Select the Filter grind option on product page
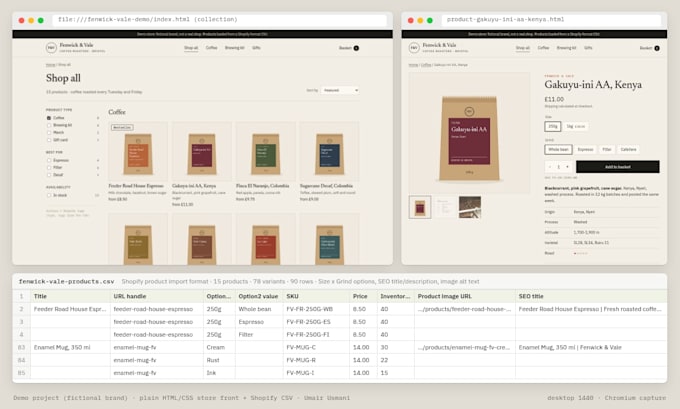This screenshot has height=409, width=680. point(607,149)
